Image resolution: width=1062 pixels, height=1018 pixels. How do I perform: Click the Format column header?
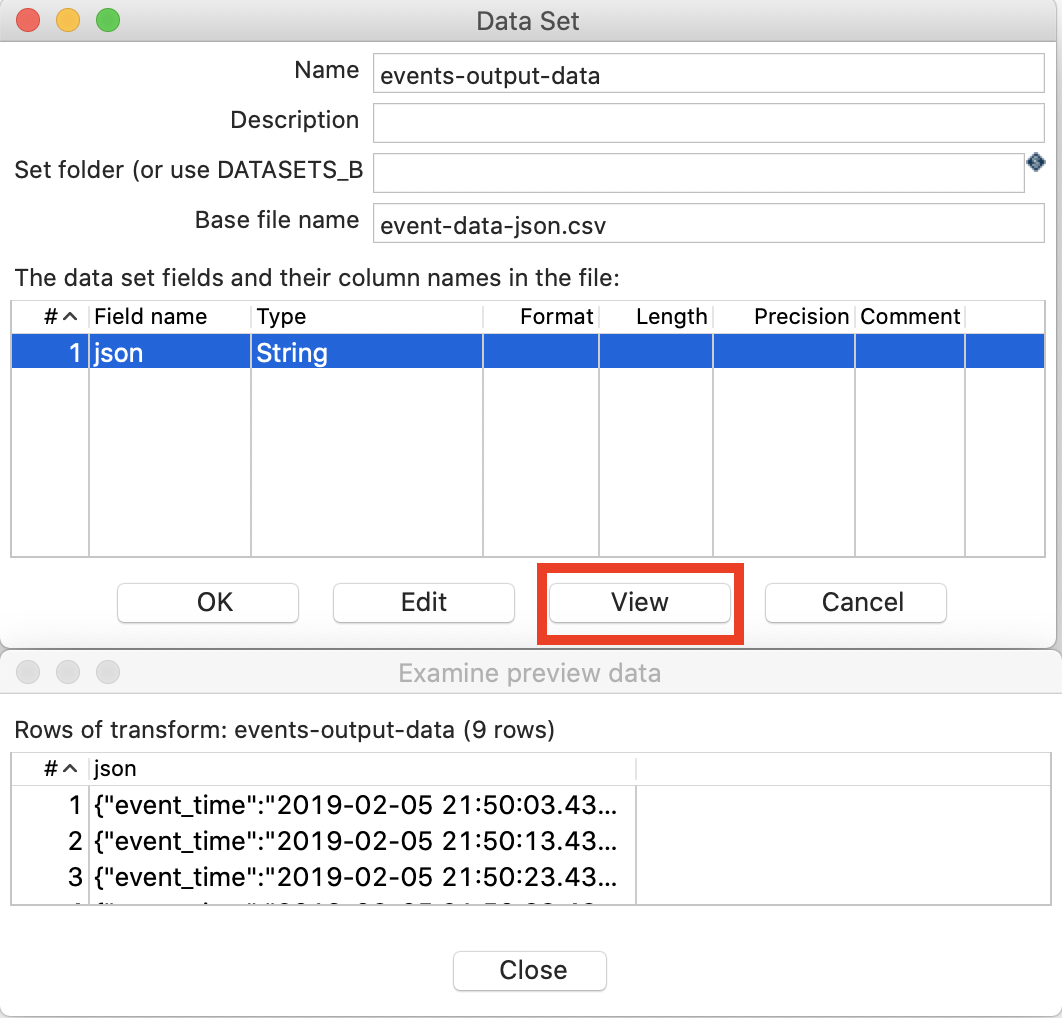540,316
